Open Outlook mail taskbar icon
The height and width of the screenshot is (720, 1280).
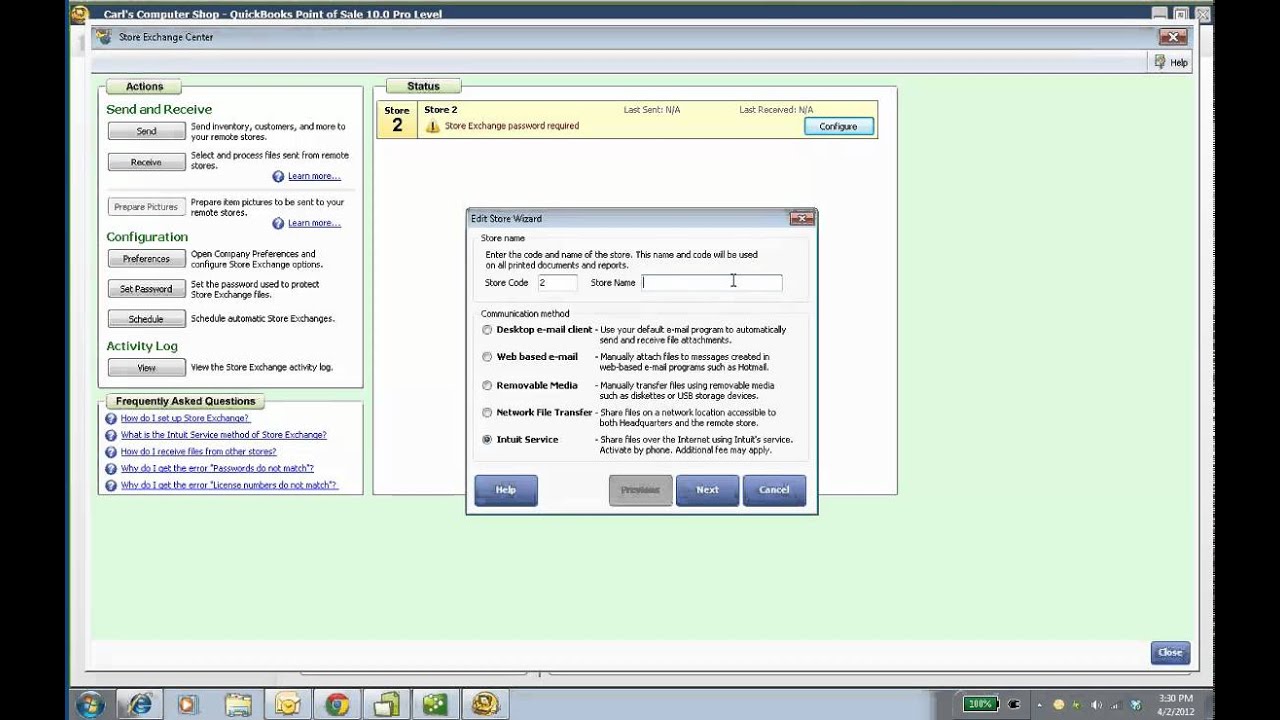click(287, 704)
